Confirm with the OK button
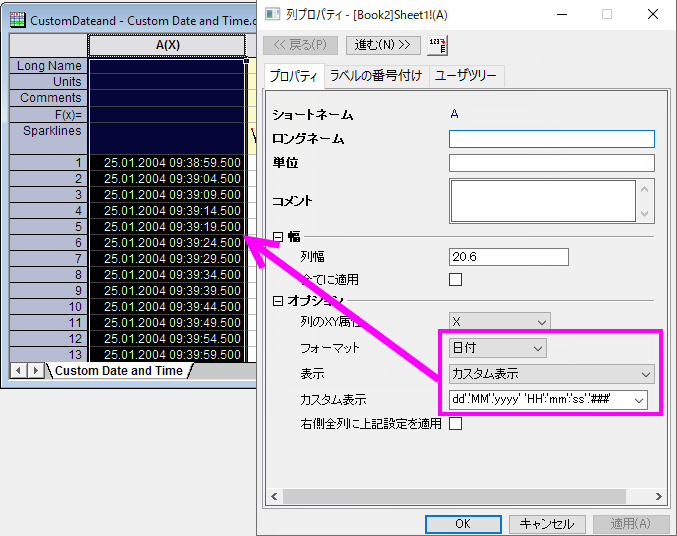Viewport: 677px width, 536px height. coord(463,524)
